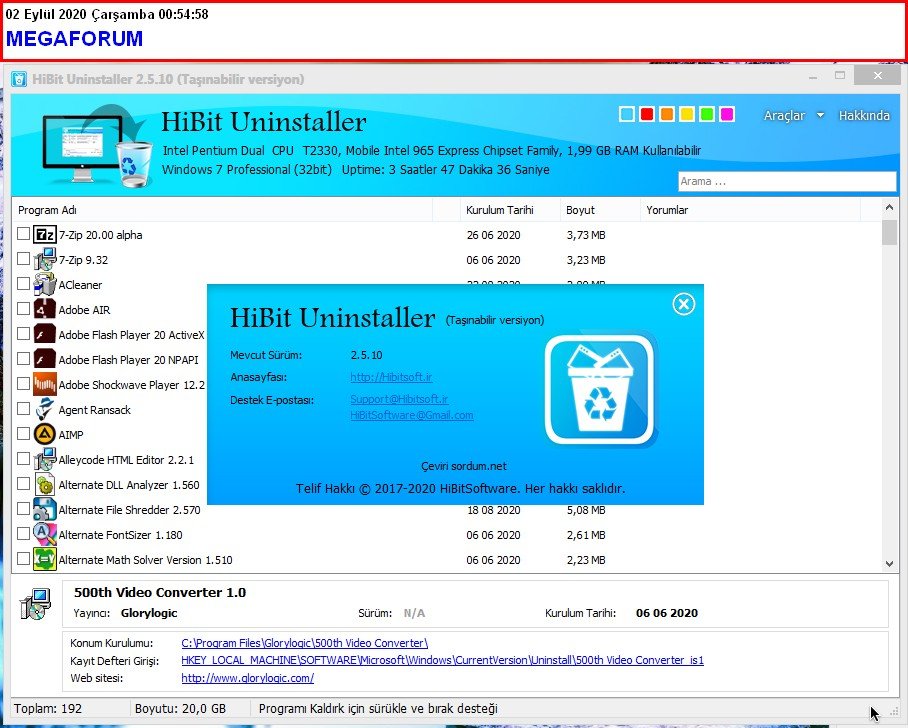Select the magenta theme color swatch
This screenshot has width=908, height=728.
point(727,114)
